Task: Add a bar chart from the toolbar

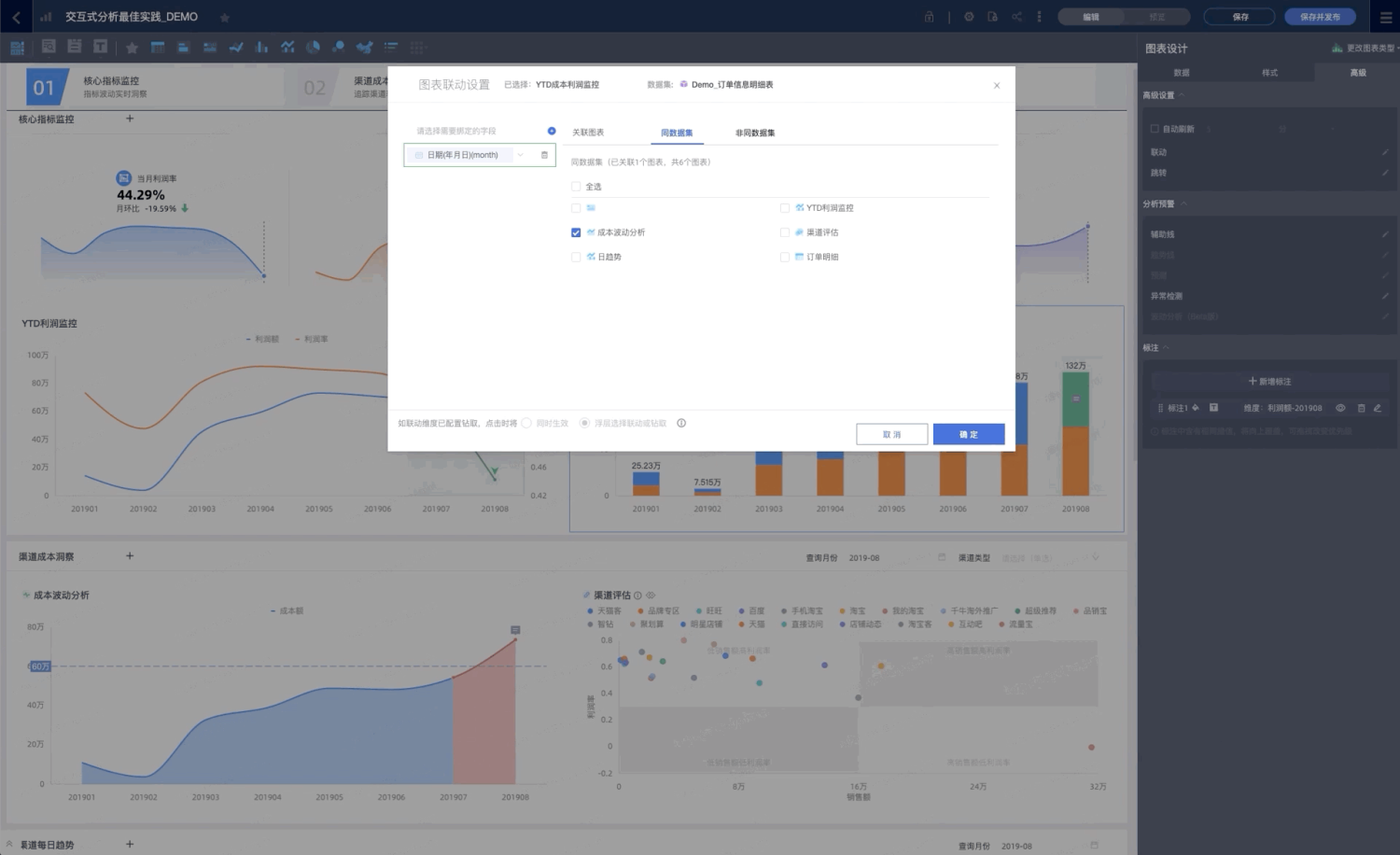Action: click(x=262, y=47)
